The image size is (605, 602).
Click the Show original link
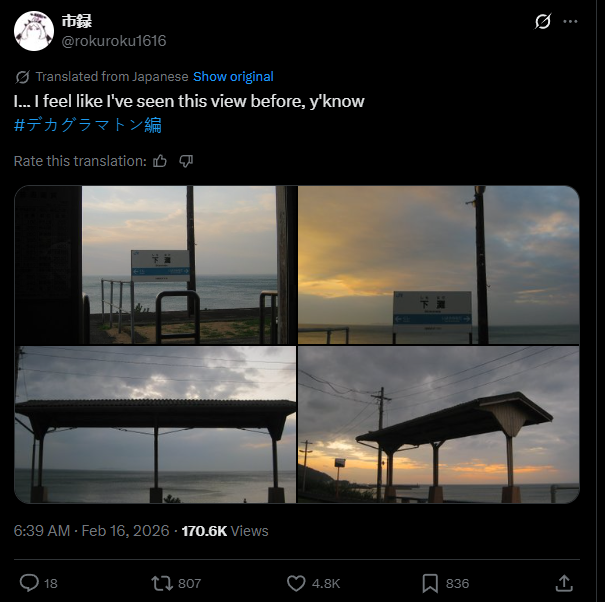[x=233, y=77]
